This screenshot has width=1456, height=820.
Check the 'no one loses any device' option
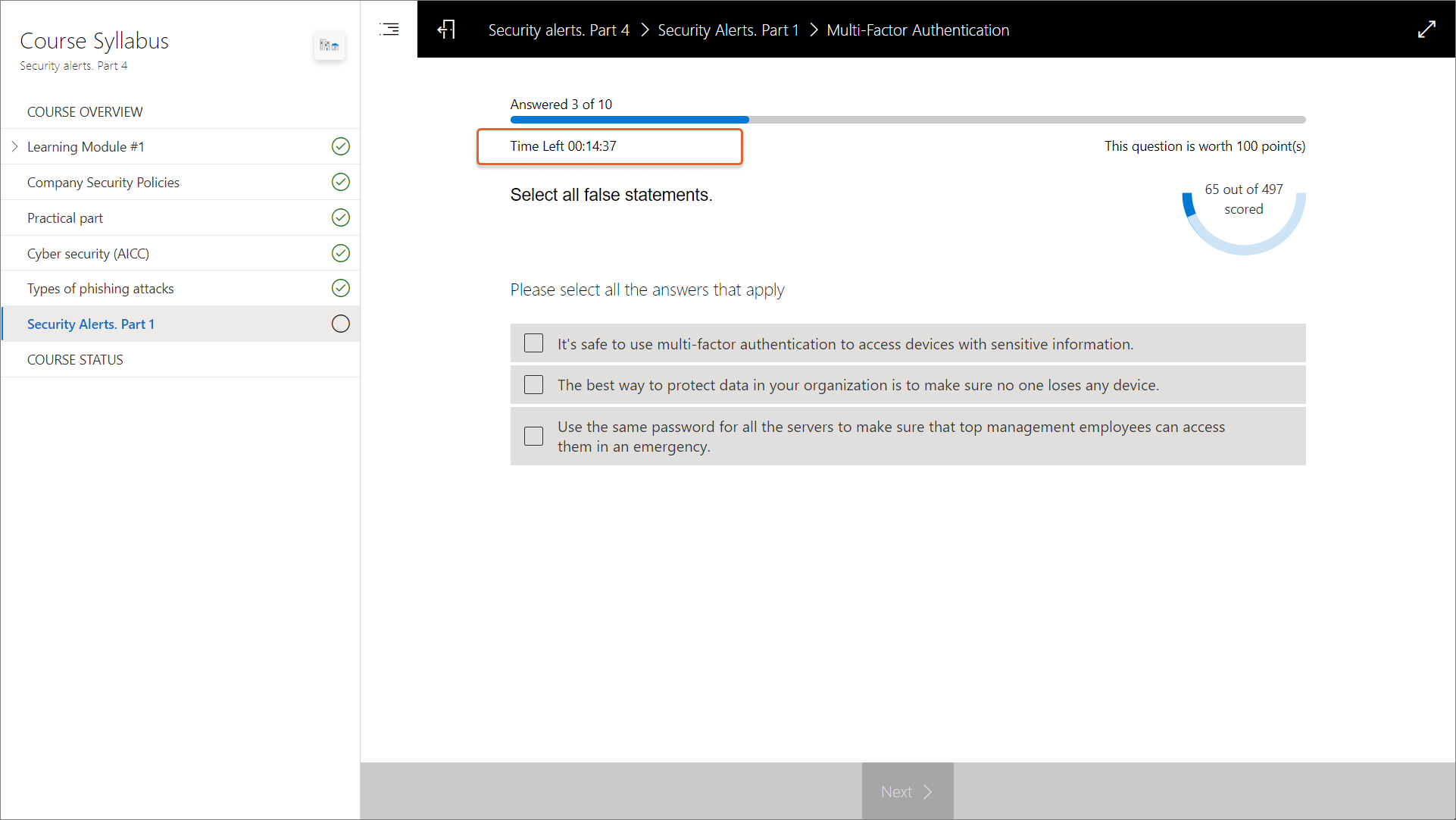[534, 385]
